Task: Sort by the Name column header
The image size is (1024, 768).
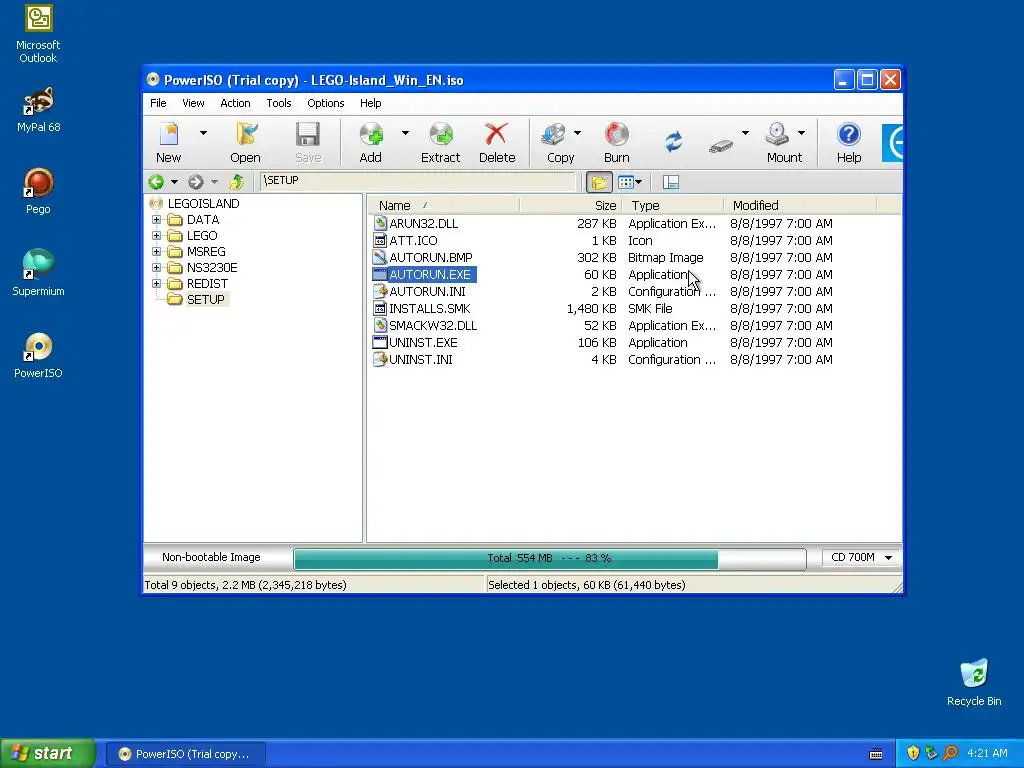Action: 443,205
